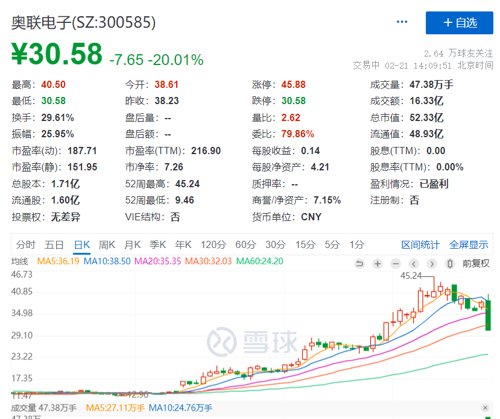Viewport: 500px width, 419px height.
Task: Select the 周K weekly chart tab
Action: point(107,245)
